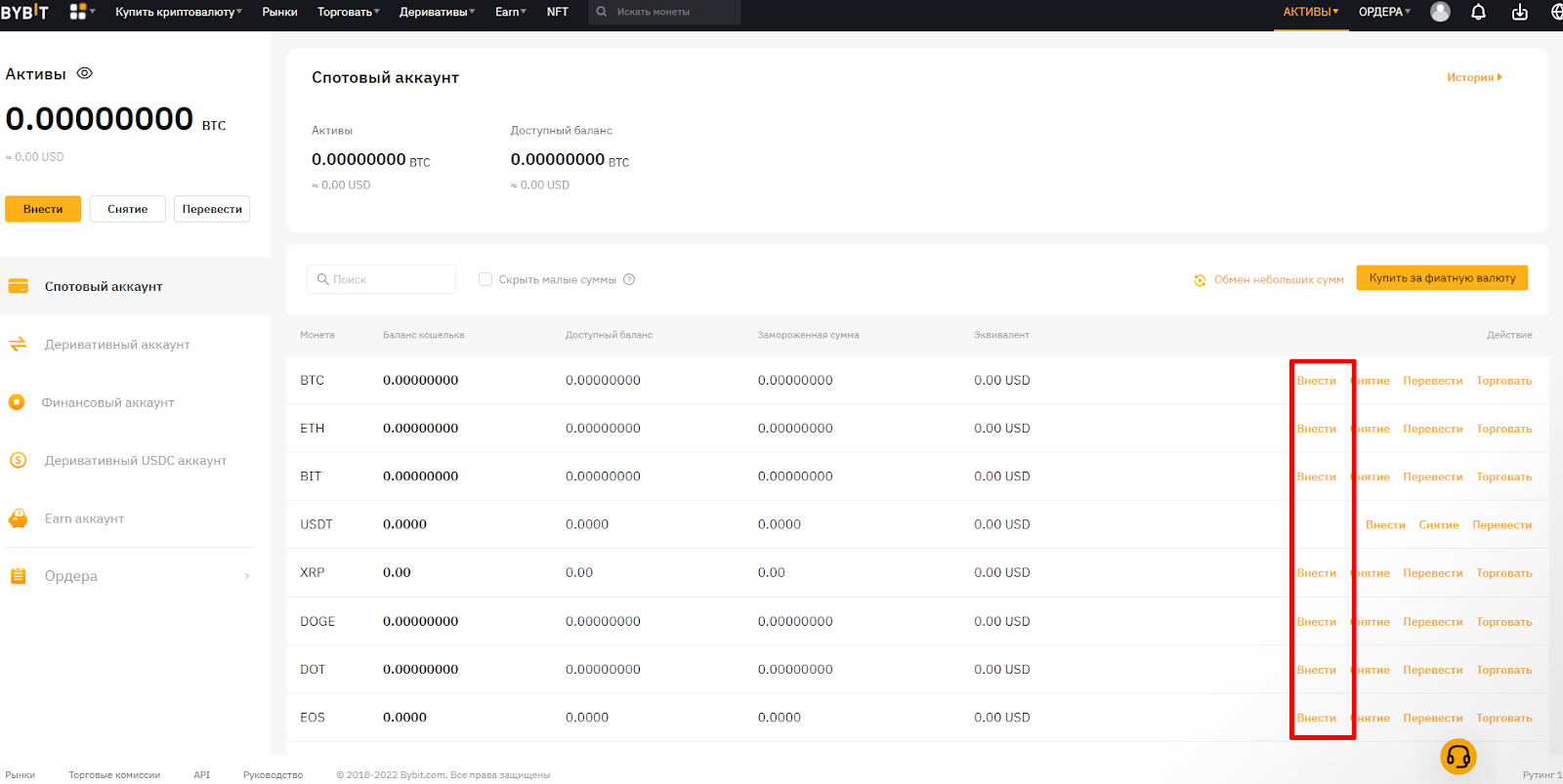Click the yellow Внести button under assets
The image size is (1563, 784).
[x=43, y=209]
